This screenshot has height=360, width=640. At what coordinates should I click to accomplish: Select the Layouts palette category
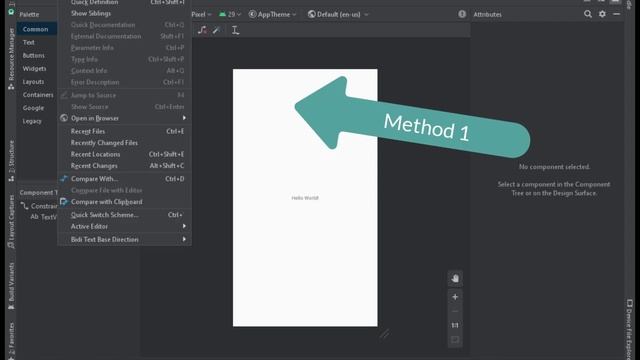coord(33,82)
